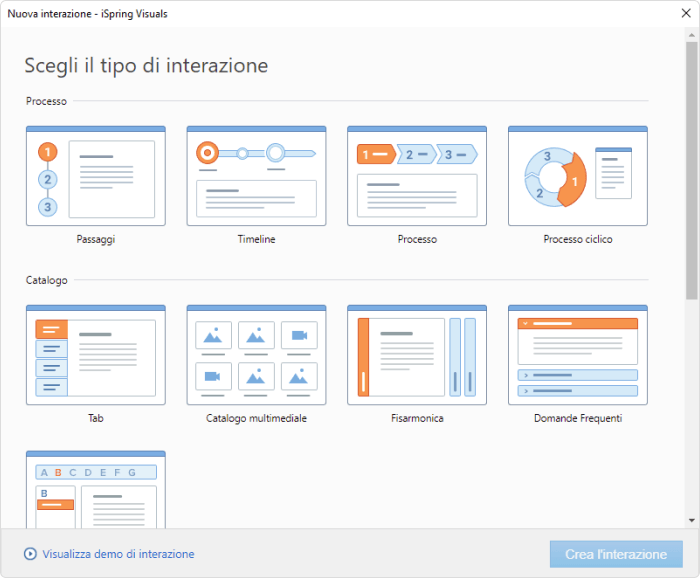Select the Catalogo multimediale thumbnail

[x=256, y=355]
